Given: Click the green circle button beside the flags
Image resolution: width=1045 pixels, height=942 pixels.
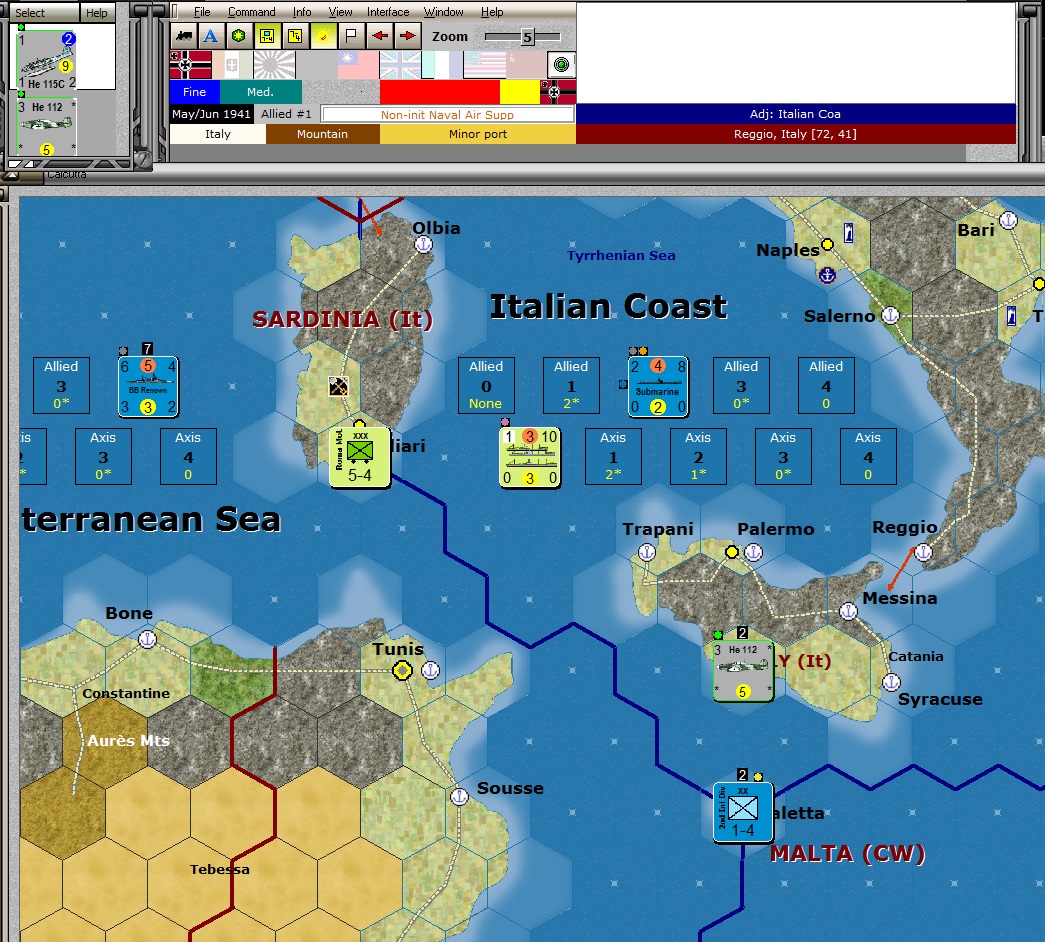Looking at the screenshot, I should [x=562, y=65].
